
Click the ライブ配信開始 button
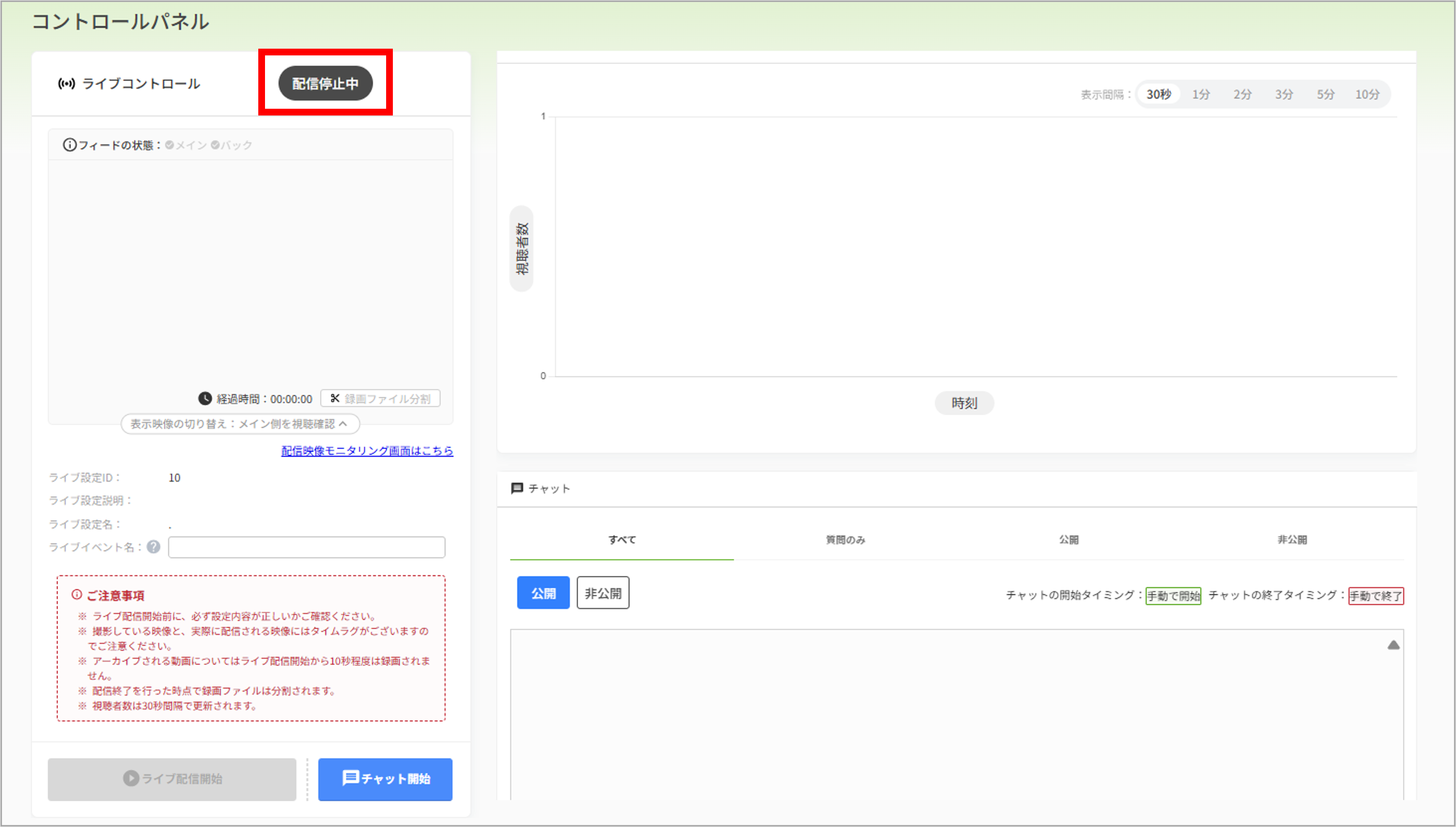[x=172, y=779]
